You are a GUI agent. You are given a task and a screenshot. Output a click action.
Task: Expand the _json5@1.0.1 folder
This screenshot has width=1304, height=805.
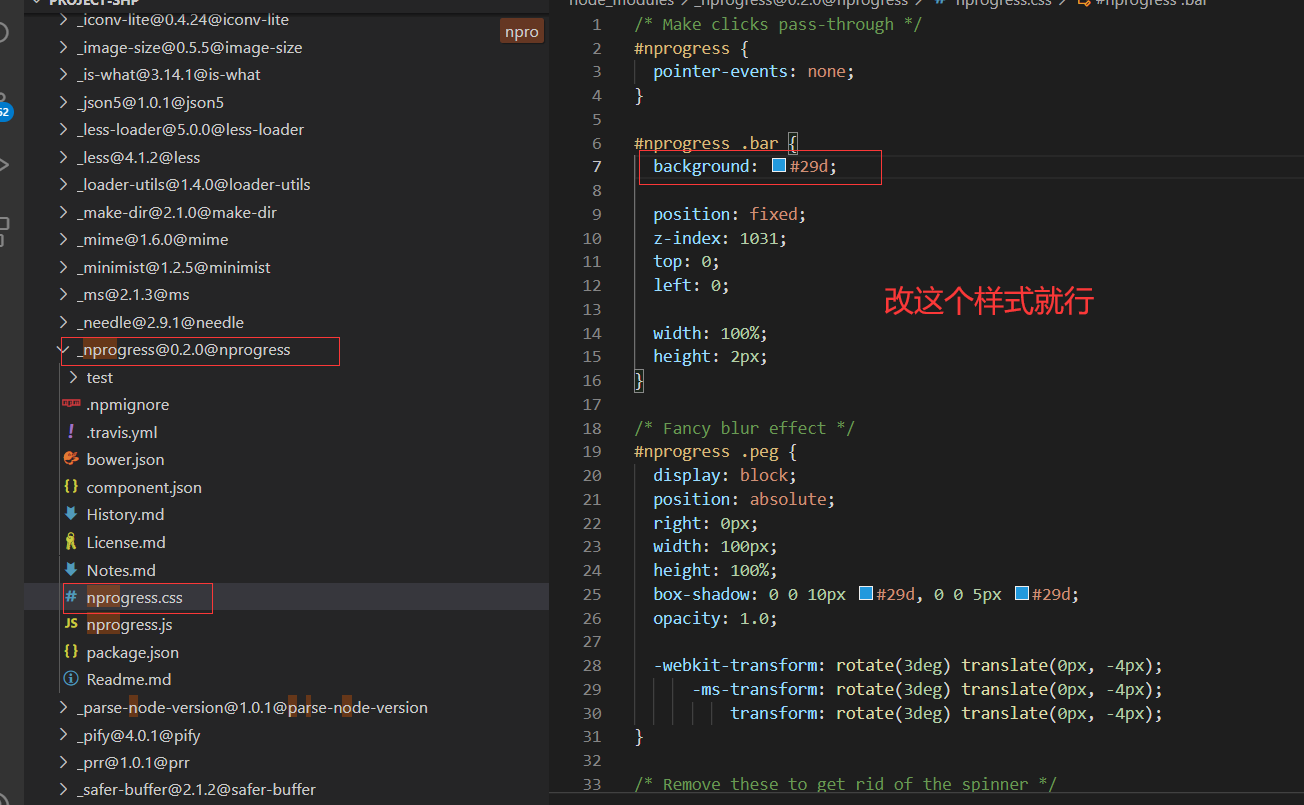(65, 102)
